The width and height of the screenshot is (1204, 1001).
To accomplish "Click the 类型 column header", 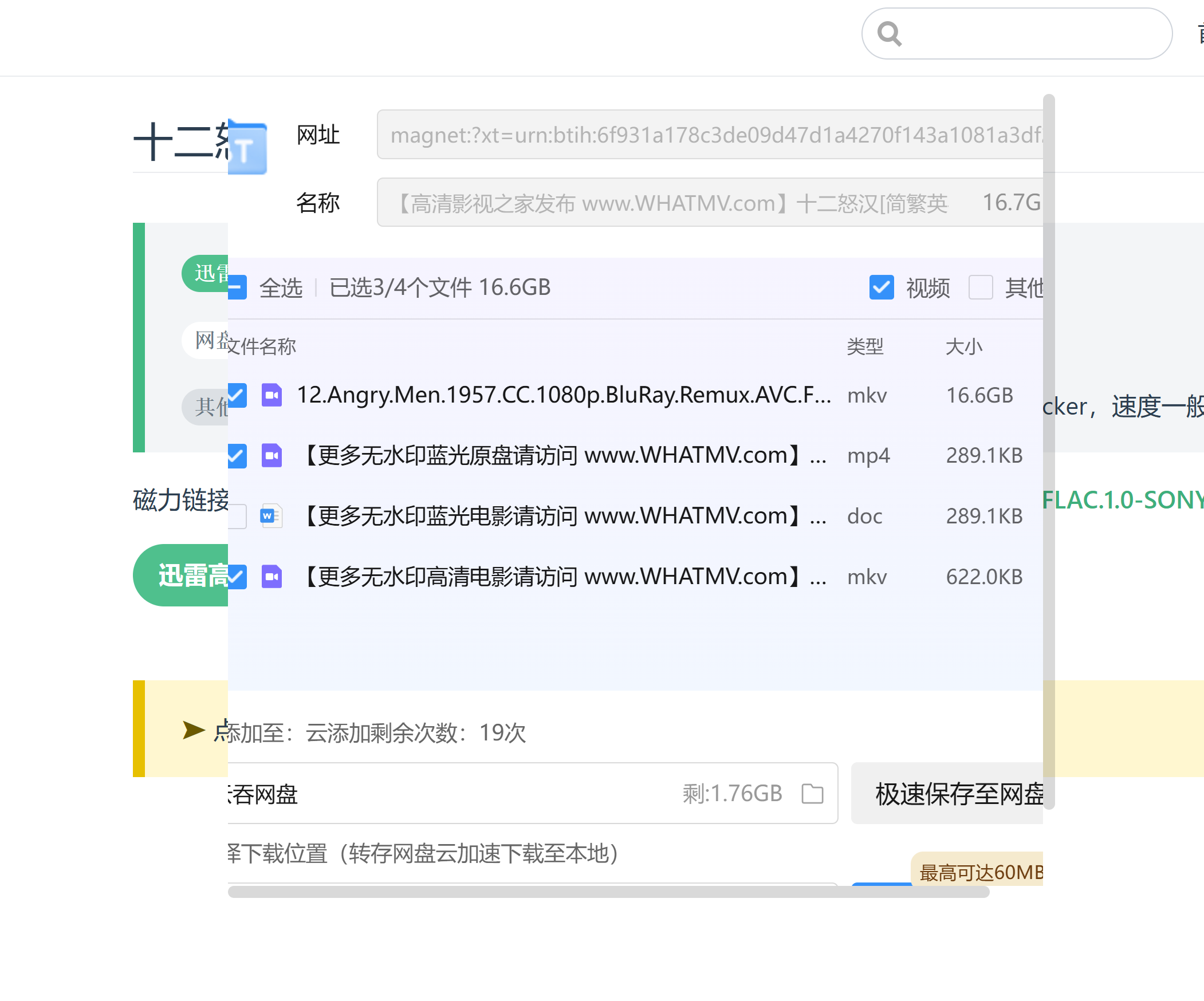I will tap(865, 346).
